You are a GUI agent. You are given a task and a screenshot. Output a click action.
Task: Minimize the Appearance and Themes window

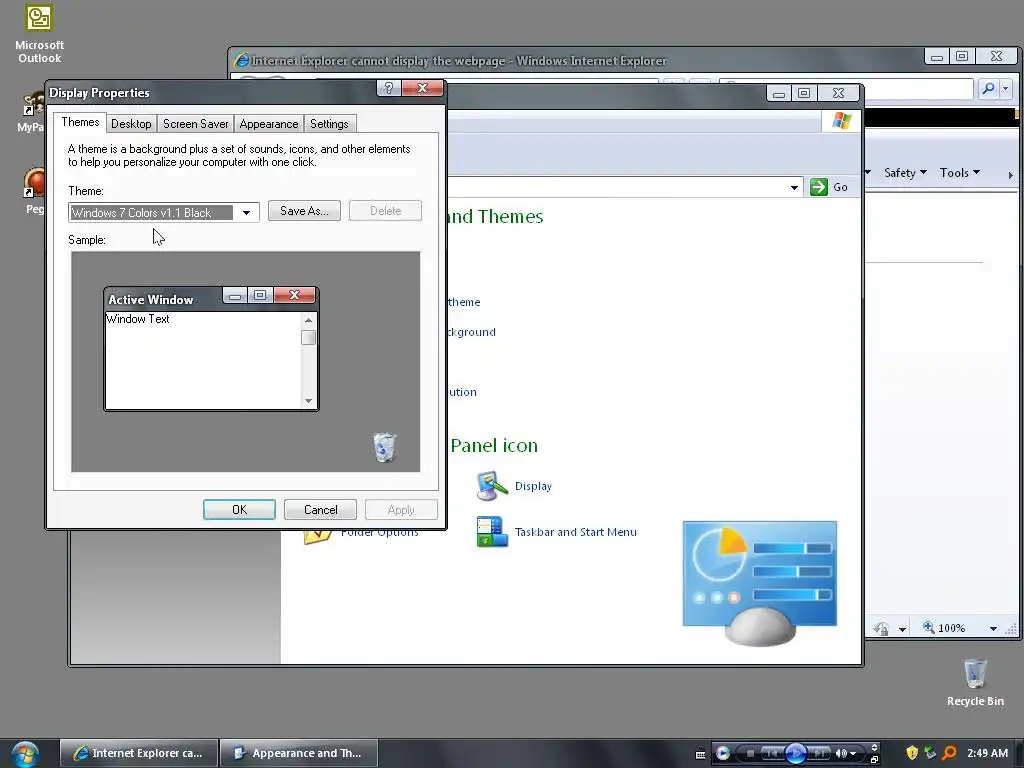pos(778,93)
